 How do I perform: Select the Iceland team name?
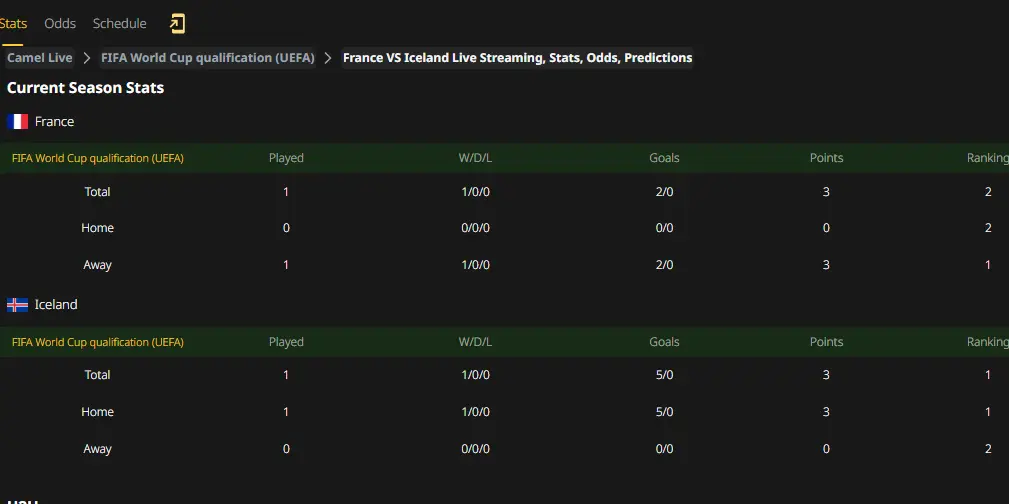(56, 304)
